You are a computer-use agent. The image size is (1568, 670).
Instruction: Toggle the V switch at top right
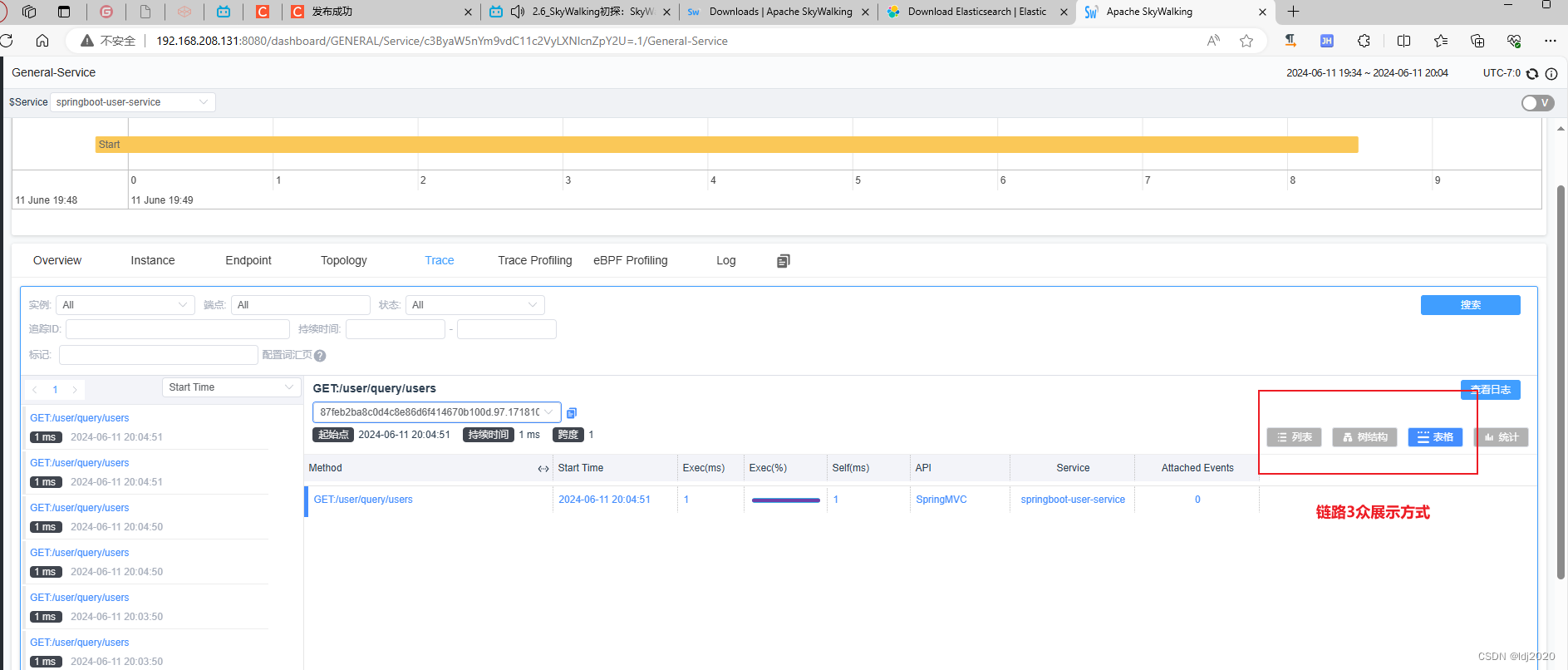(x=1537, y=103)
